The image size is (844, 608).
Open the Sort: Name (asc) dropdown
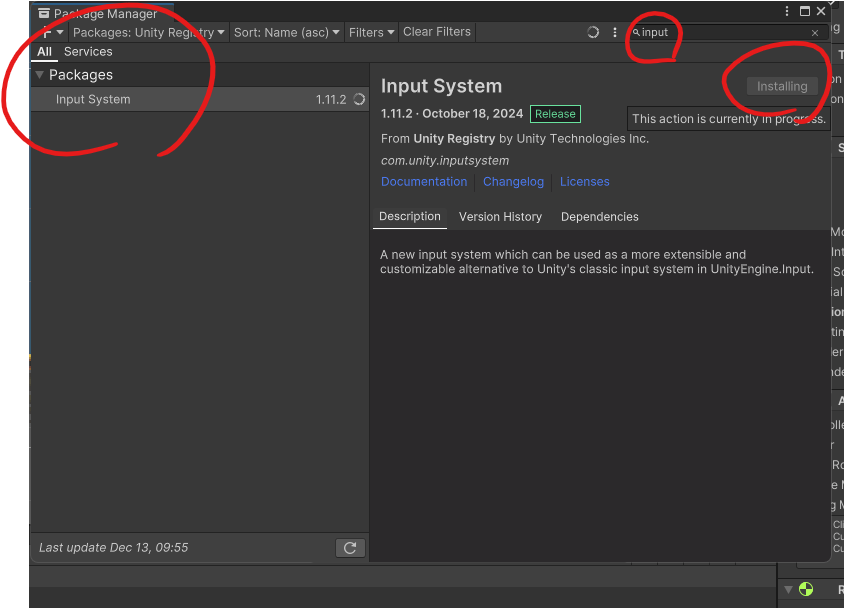coord(286,32)
